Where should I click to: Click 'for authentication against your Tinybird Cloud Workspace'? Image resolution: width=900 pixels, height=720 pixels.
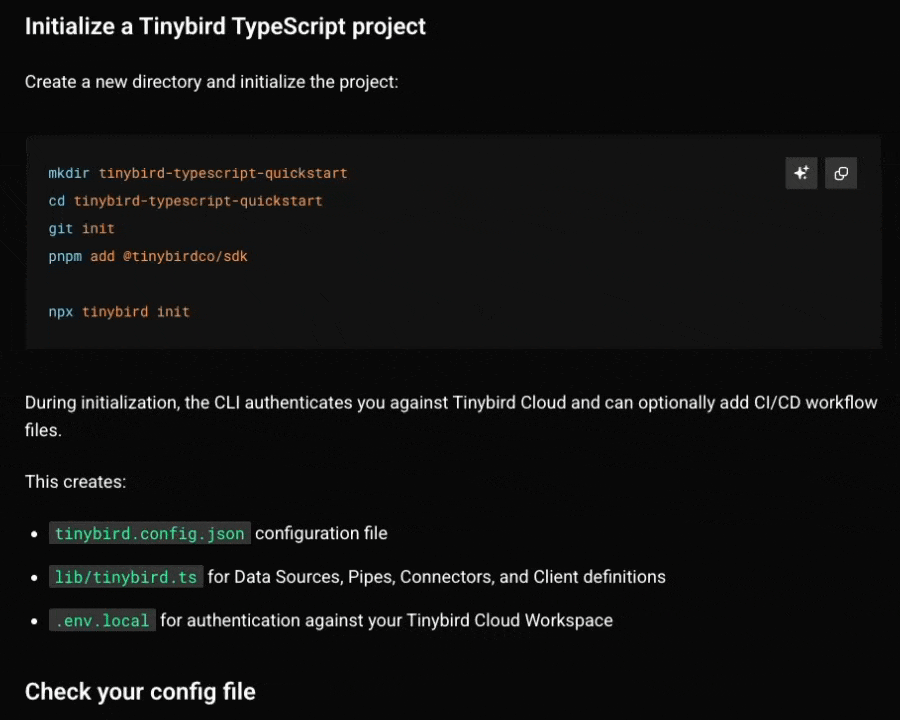386,621
